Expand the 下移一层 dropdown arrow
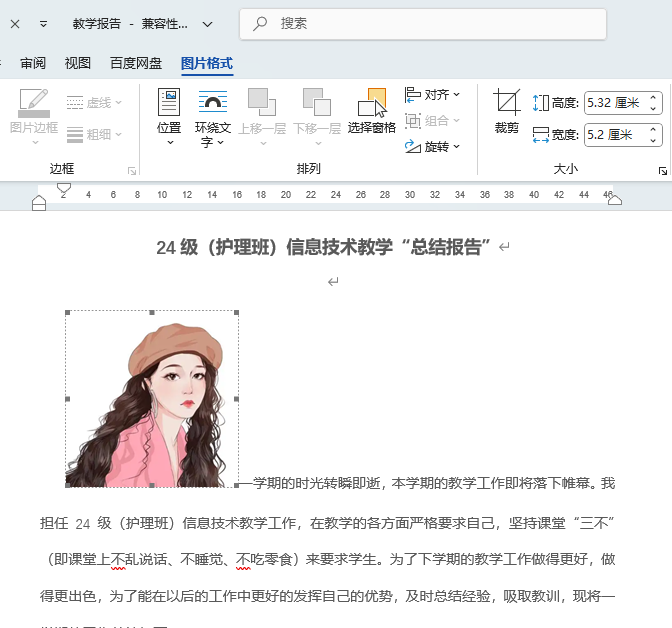672x628 pixels. click(318, 143)
